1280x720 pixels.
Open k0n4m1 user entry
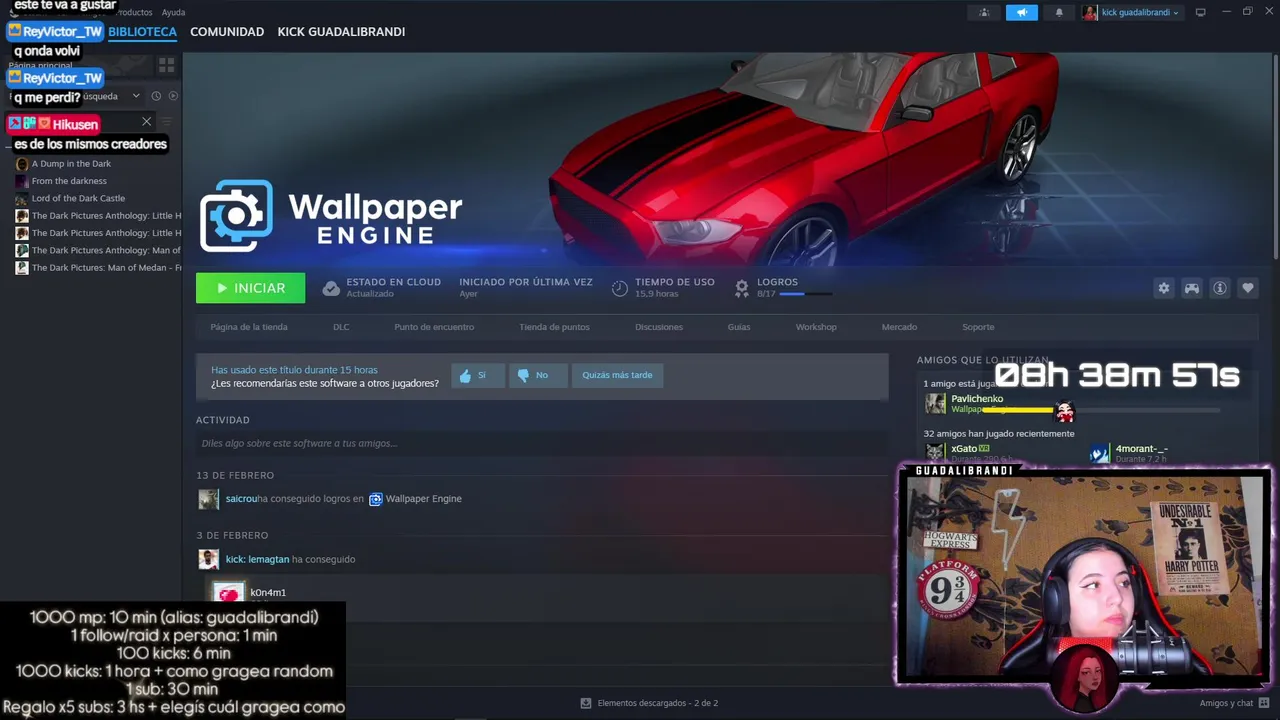pyautogui.click(x=268, y=593)
